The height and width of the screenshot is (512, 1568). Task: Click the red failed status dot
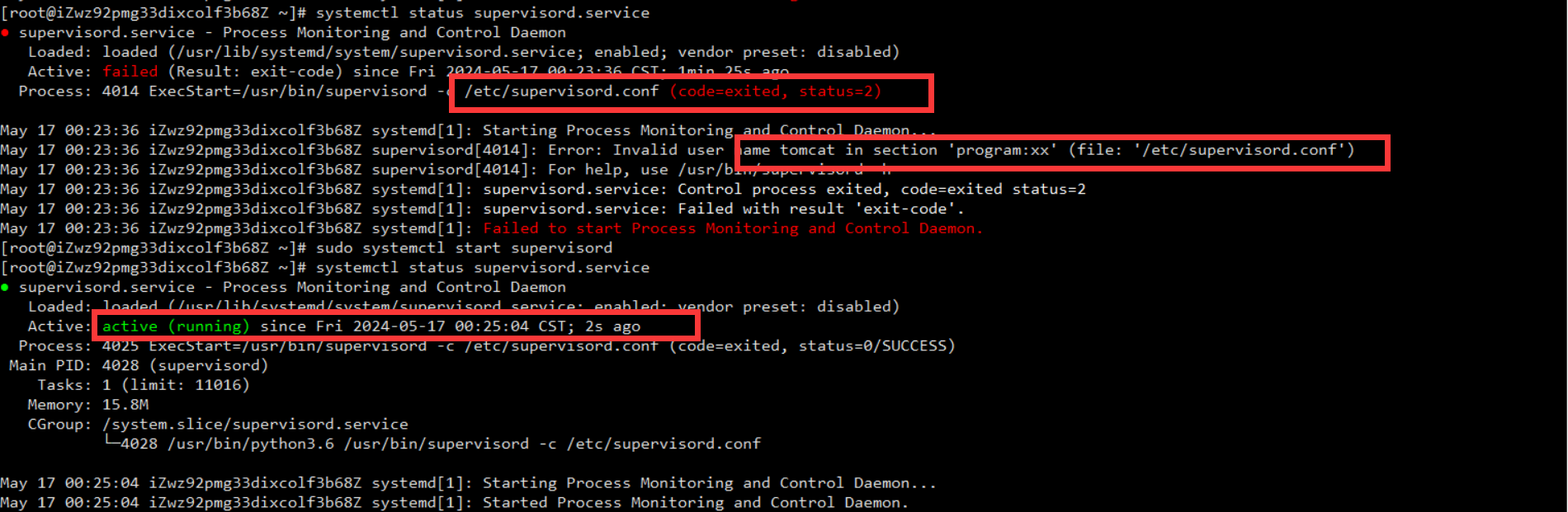coord(5,33)
